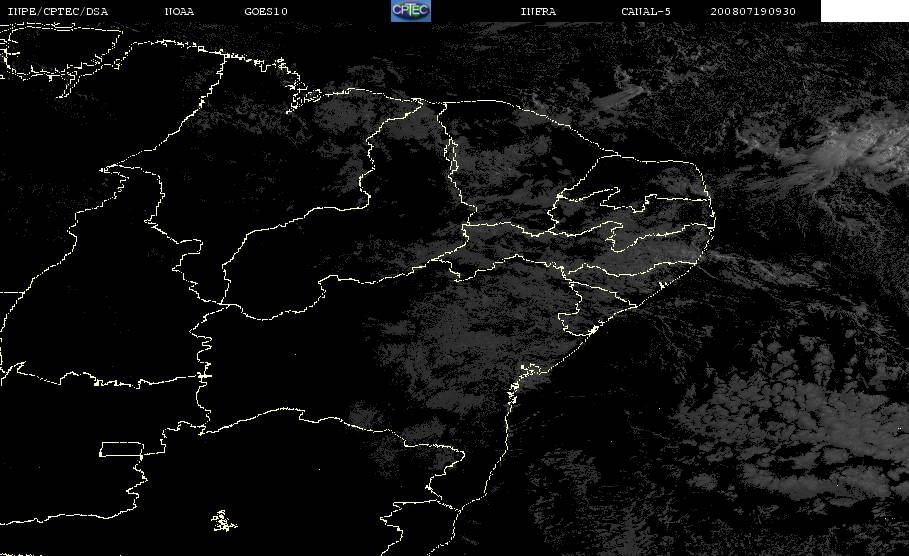Click the GOES10 satellite name label

click(266, 12)
